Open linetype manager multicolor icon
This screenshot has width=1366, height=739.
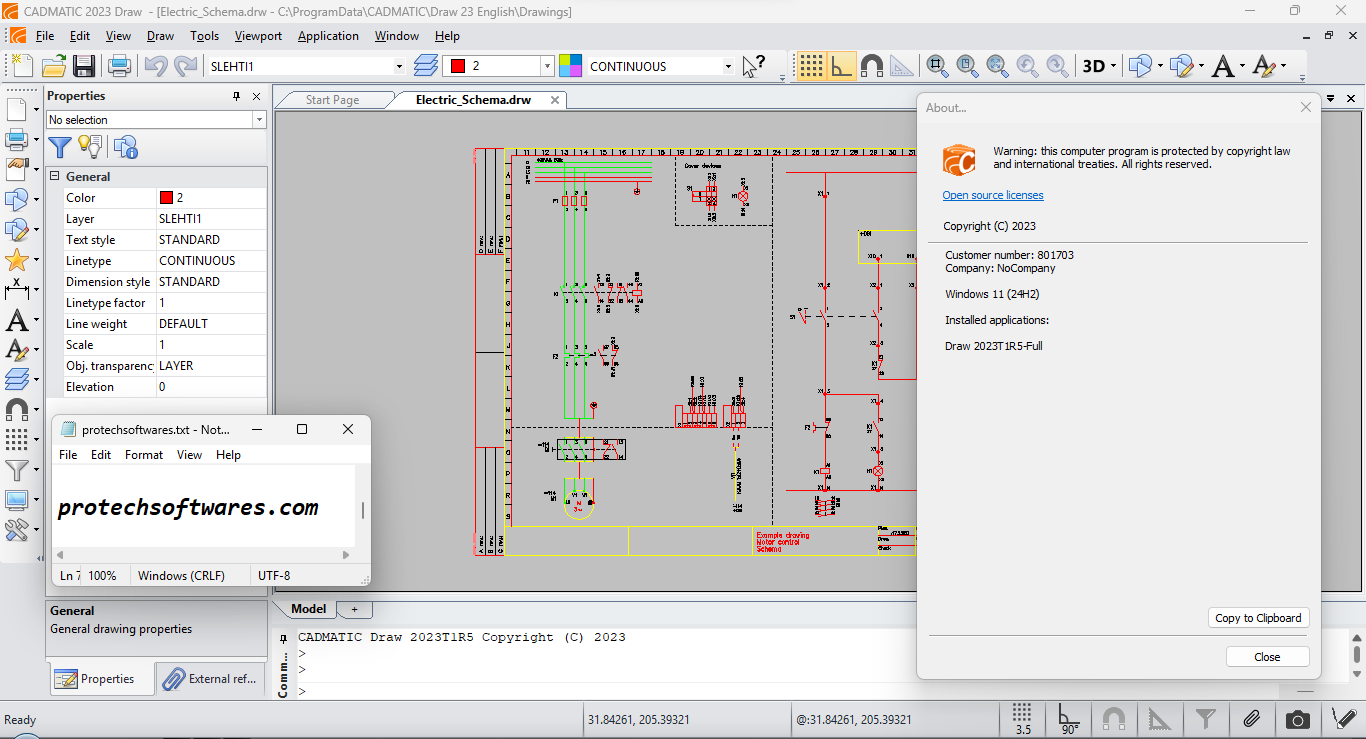pos(571,66)
